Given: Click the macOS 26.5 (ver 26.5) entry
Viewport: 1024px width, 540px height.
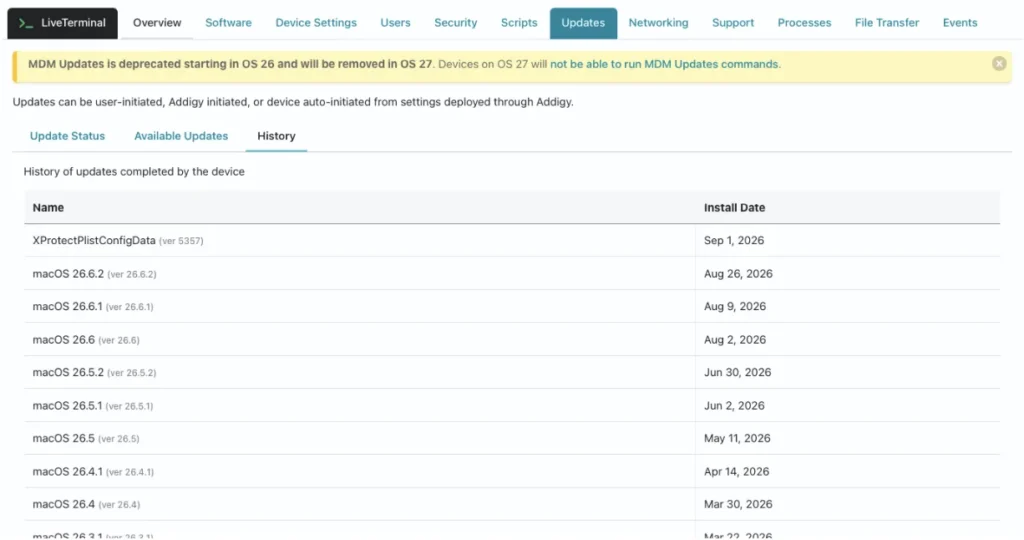Looking at the screenshot, I should point(86,438).
